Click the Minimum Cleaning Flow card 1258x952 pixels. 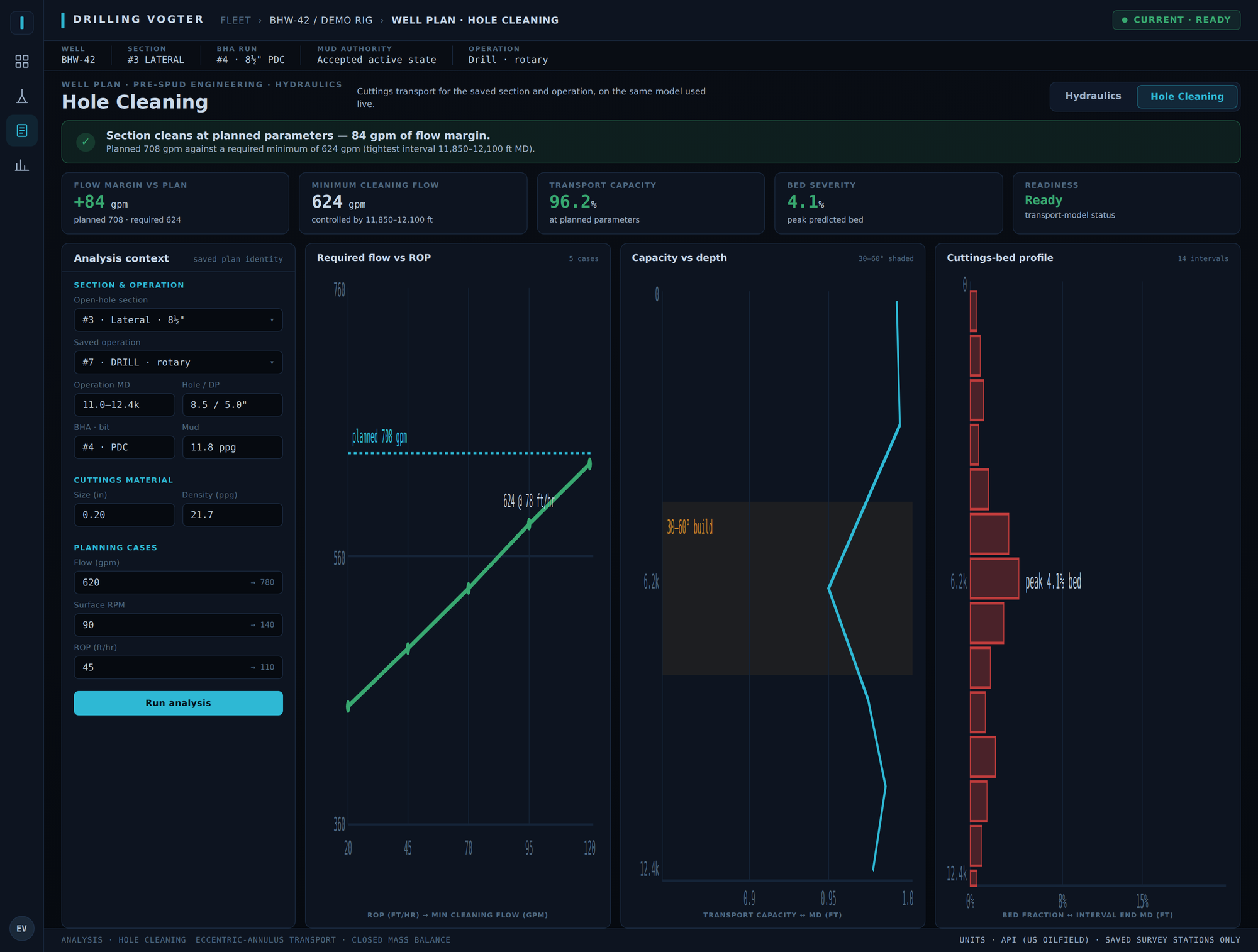pyautogui.click(x=413, y=203)
